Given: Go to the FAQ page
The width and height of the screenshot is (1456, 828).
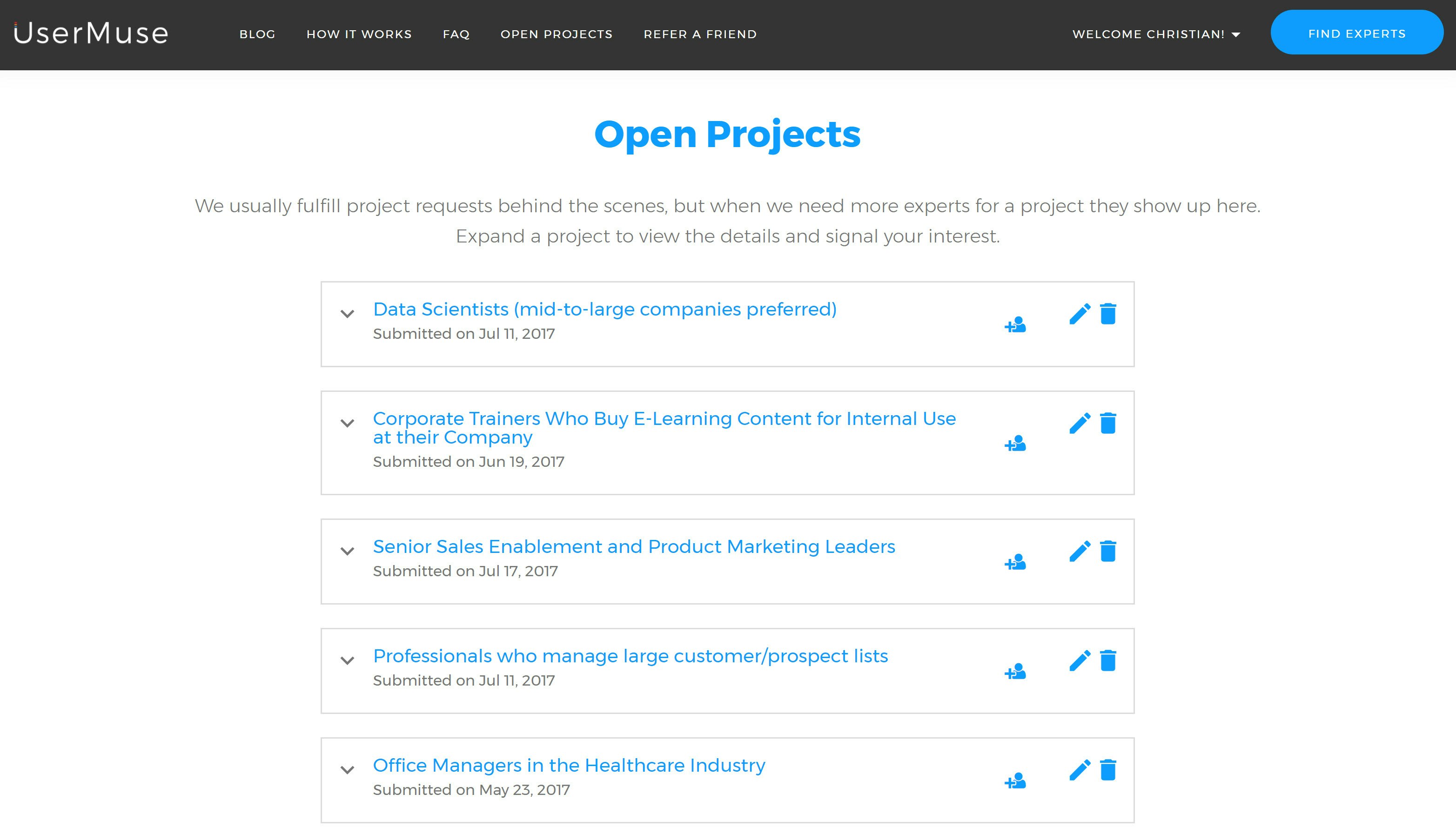Looking at the screenshot, I should coord(456,34).
